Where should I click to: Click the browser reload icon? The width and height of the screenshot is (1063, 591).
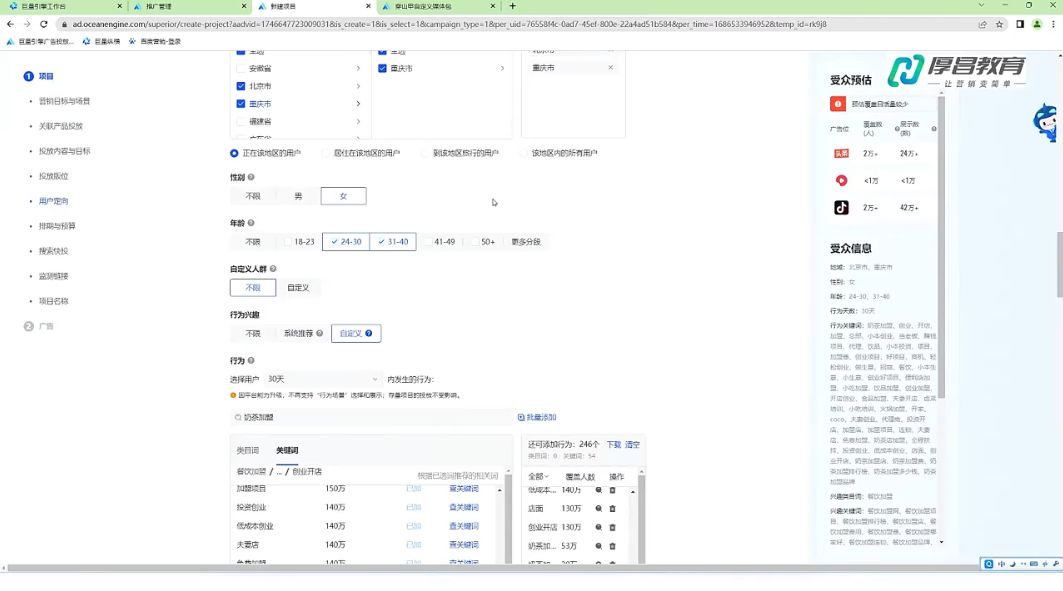point(43,24)
